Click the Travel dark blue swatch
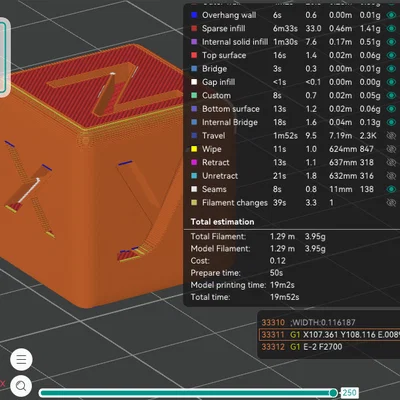This screenshot has height=400, width=400. tap(194, 135)
